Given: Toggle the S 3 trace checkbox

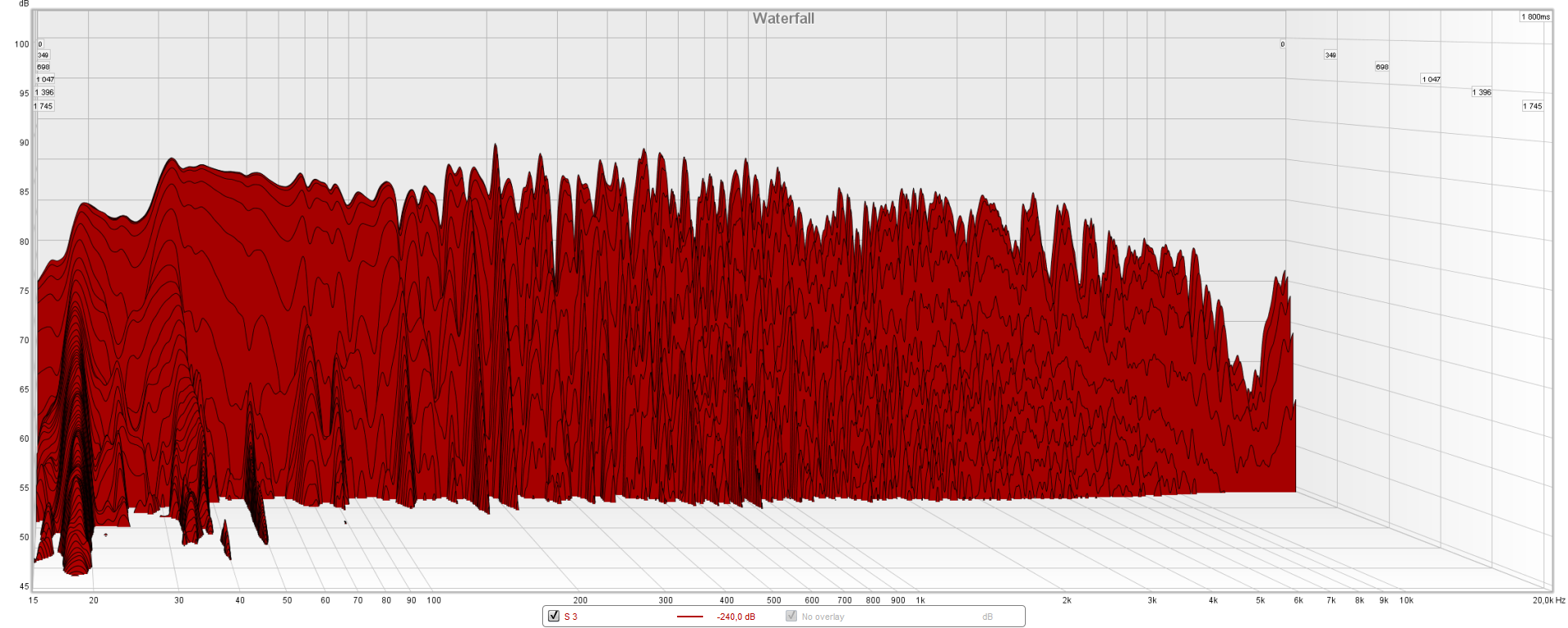Looking at the screenshot, I should 554,616.
